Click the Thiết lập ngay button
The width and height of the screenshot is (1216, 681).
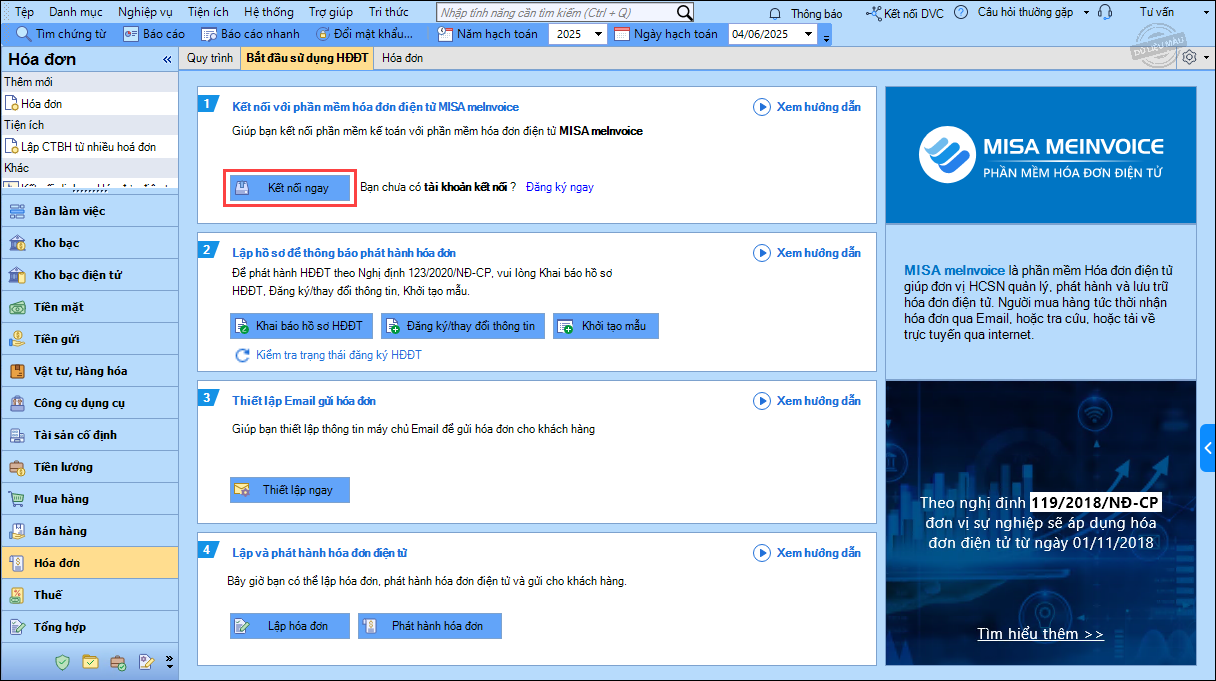coord(290,490)
